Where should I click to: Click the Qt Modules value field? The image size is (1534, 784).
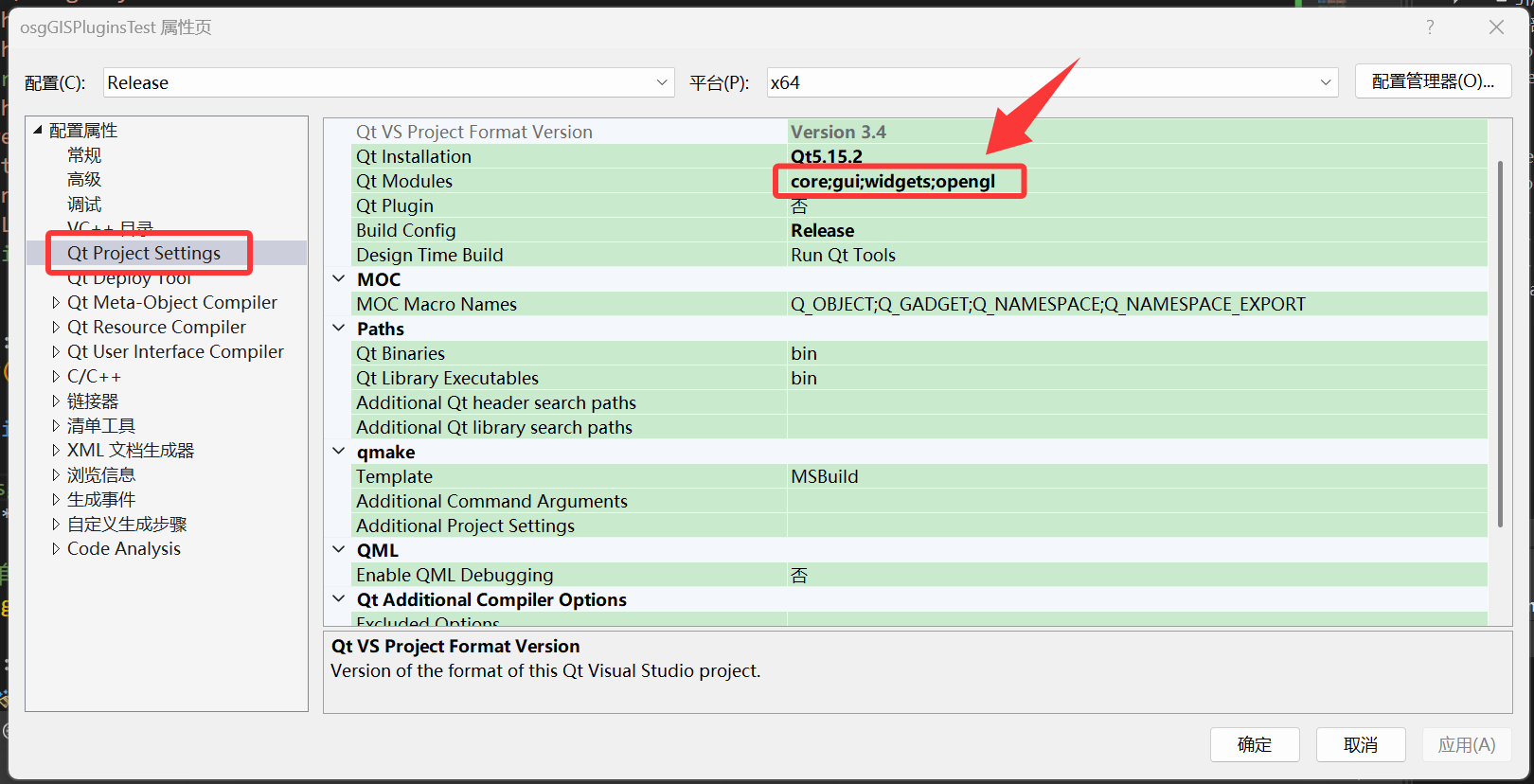click(1137, 181)
